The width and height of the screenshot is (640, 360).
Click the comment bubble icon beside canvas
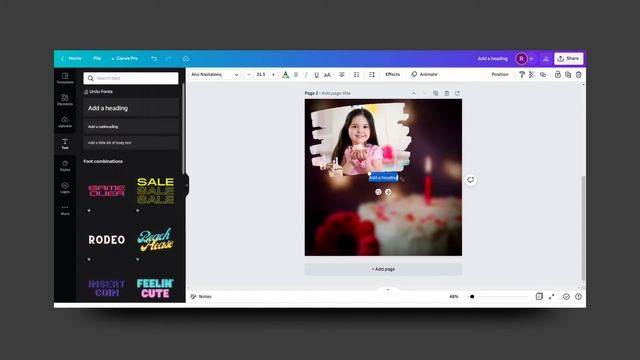471,180
